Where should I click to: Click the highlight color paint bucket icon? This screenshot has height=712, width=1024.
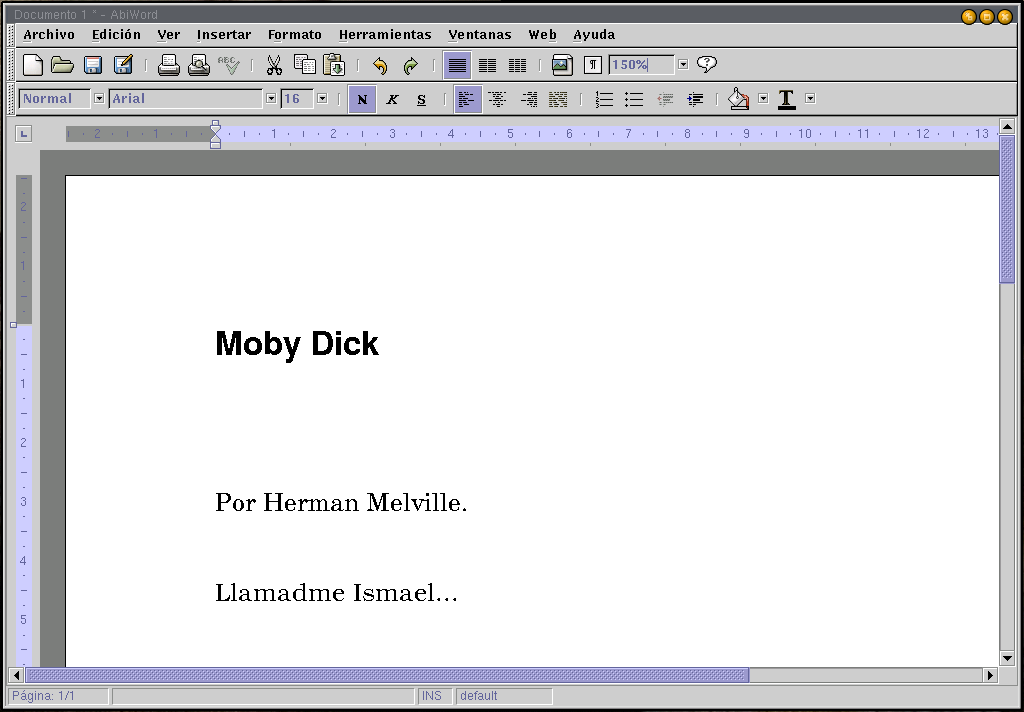pos(739,99)
